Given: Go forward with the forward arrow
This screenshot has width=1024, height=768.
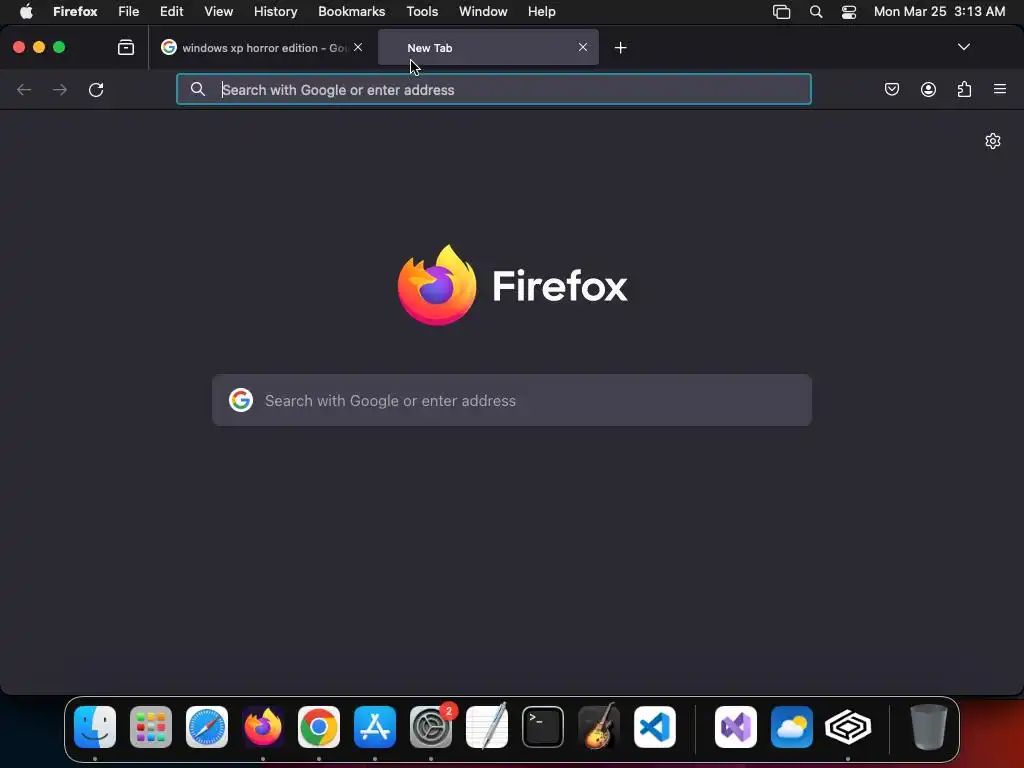Looking at the screenshot, I should 60,89.
